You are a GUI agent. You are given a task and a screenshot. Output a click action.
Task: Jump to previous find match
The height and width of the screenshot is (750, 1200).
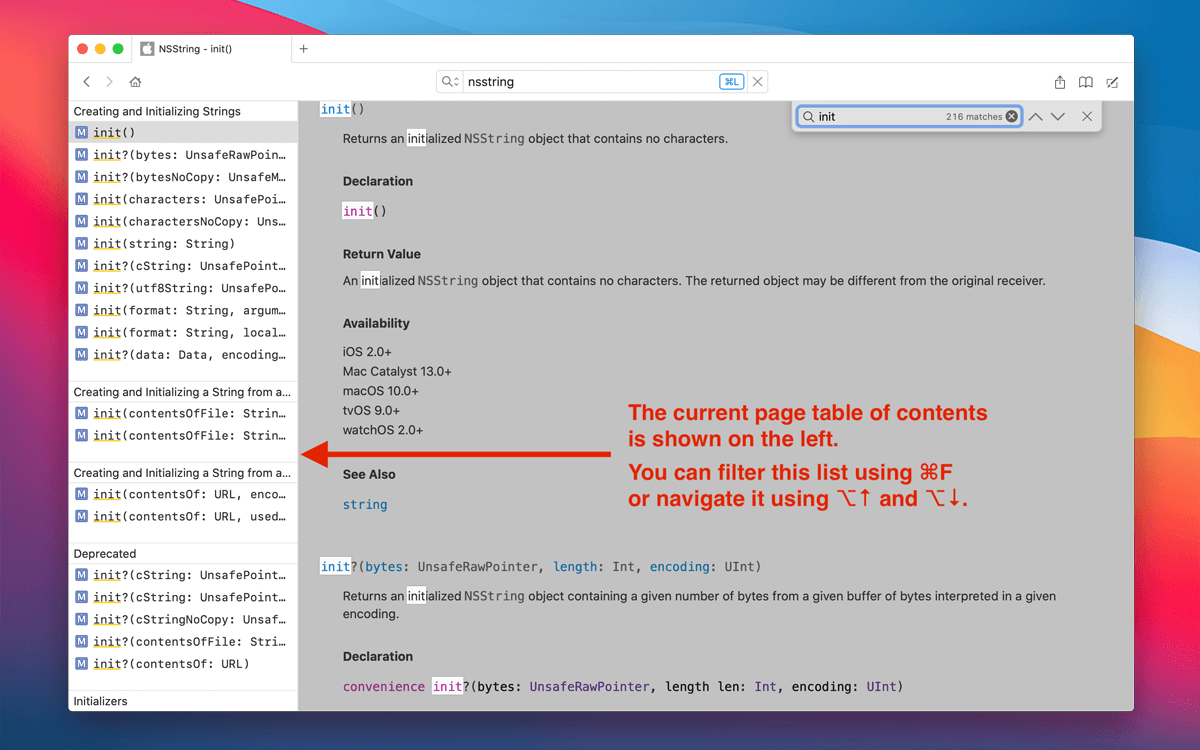tap(1035, 117)
